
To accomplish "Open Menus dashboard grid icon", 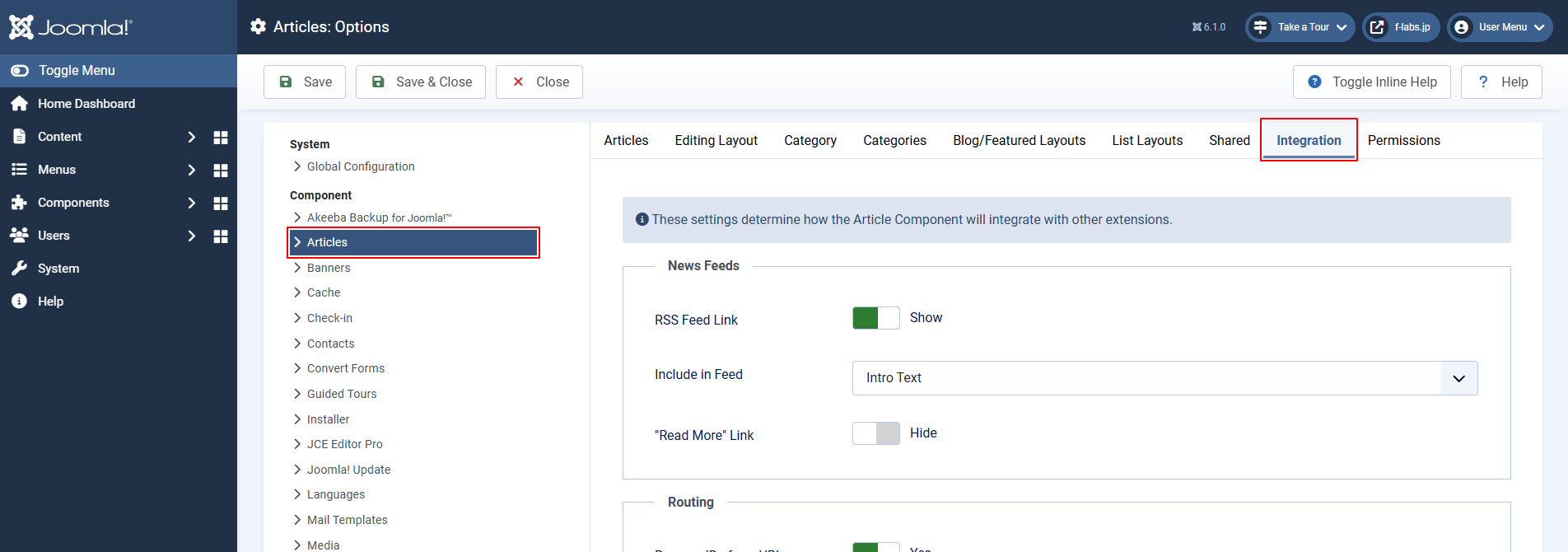I will click(x=220, y=171).
